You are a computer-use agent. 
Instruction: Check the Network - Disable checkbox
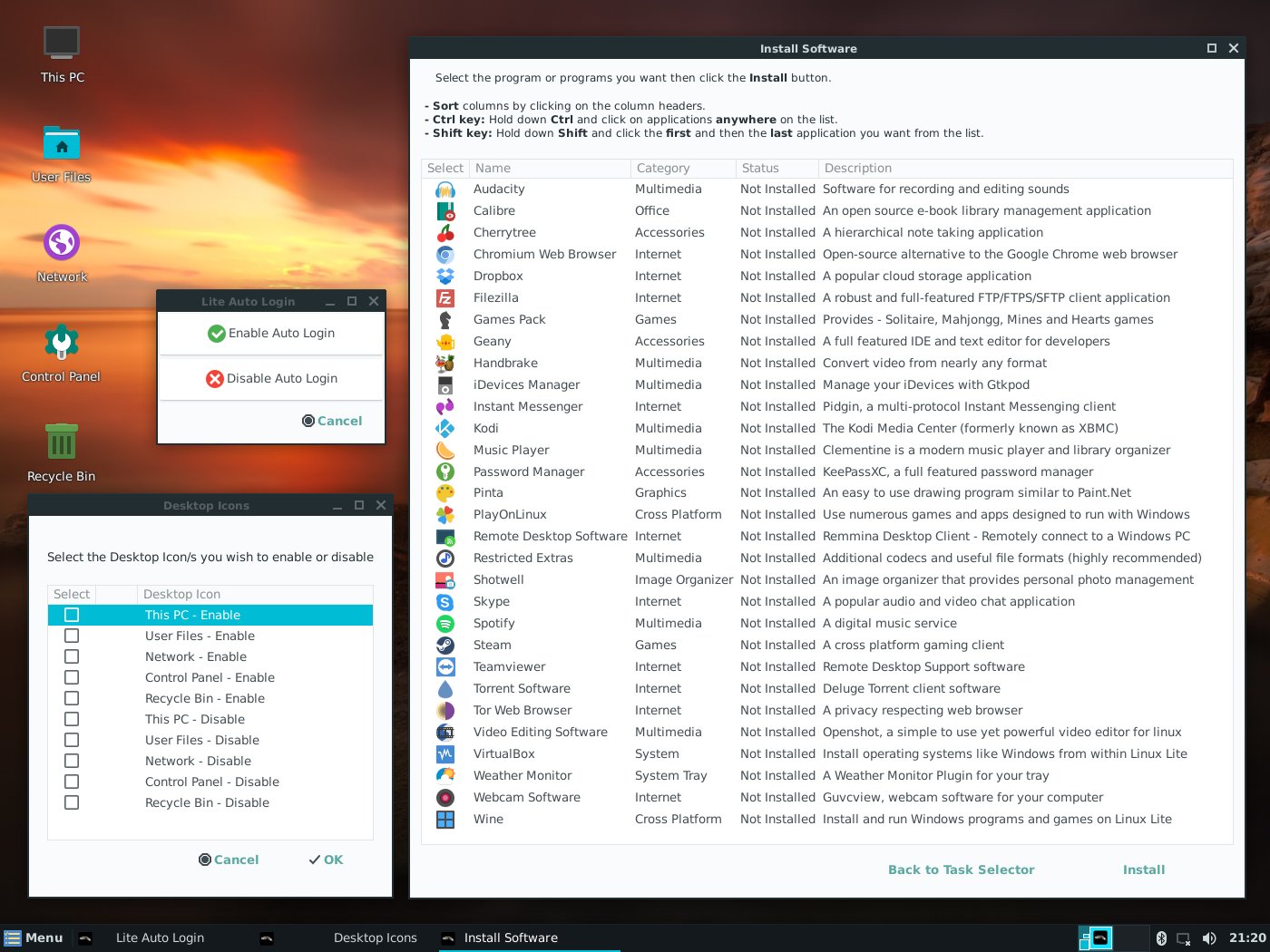pos(72,761)
